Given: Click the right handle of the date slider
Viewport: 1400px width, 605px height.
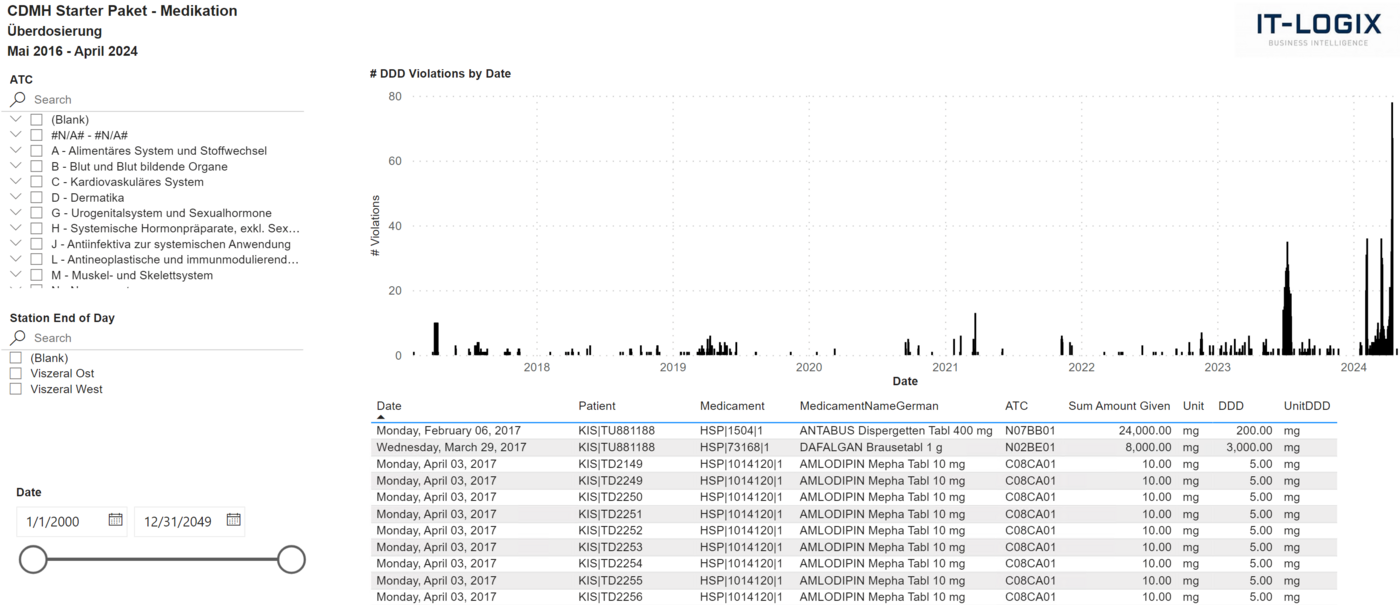Looking at the screenshot, I should pyautogui.click(x=291, y=559).
